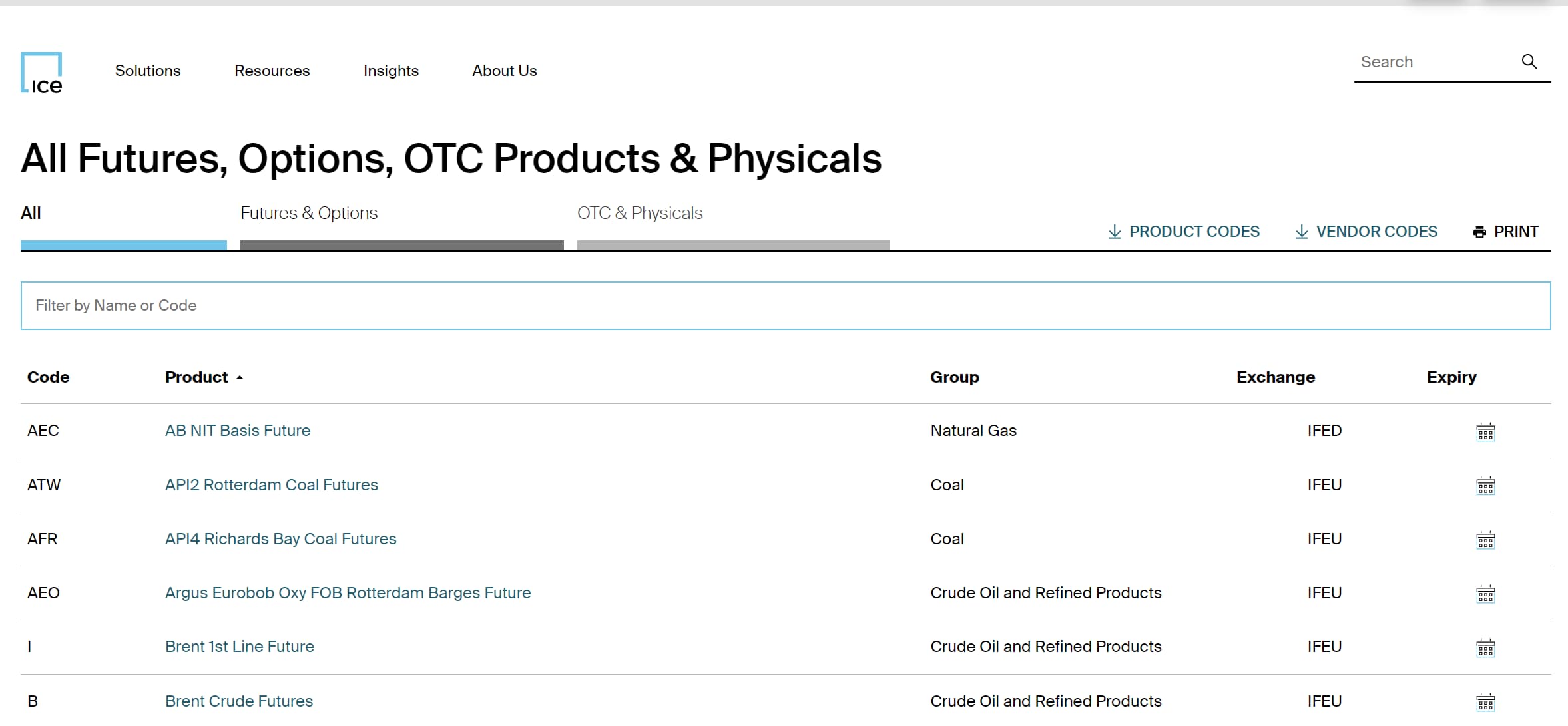Open expiry calendar for Brent 1st Line Future
The width and height of the screenshot is (1568, 726).
pyautogui.click(x=1485, y=648)
